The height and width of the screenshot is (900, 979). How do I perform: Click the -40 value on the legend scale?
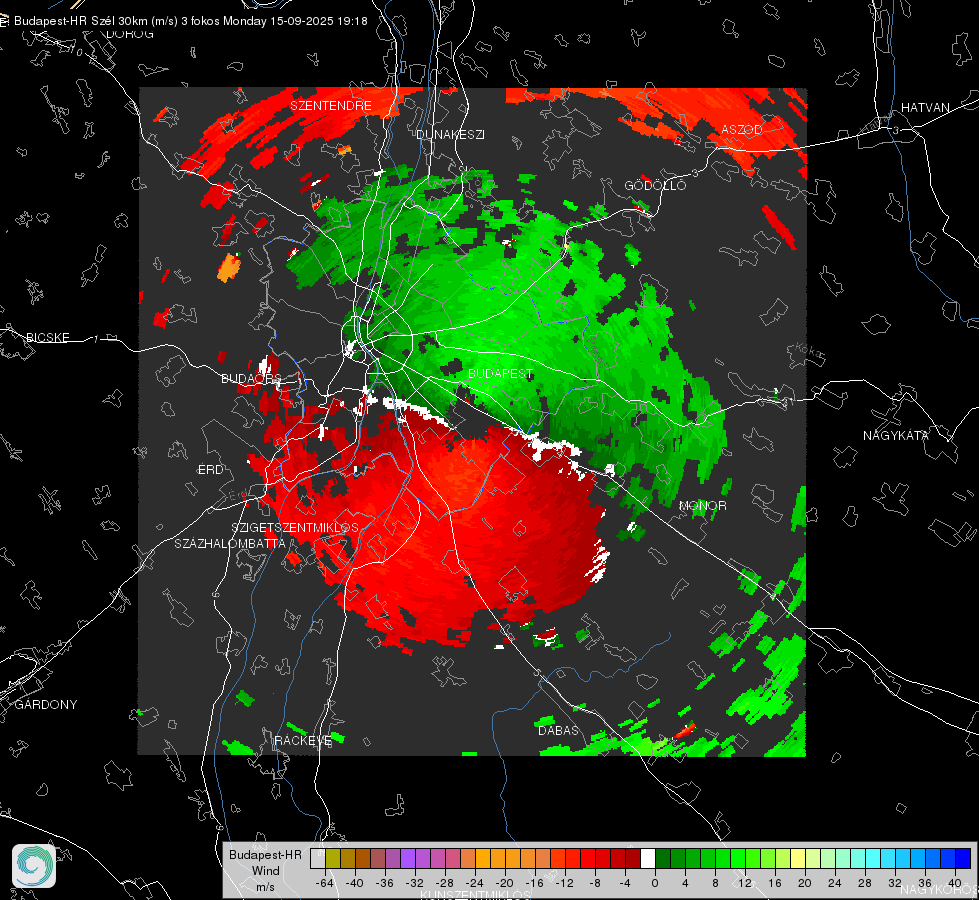pyautogui.click(x=355, y=883)
